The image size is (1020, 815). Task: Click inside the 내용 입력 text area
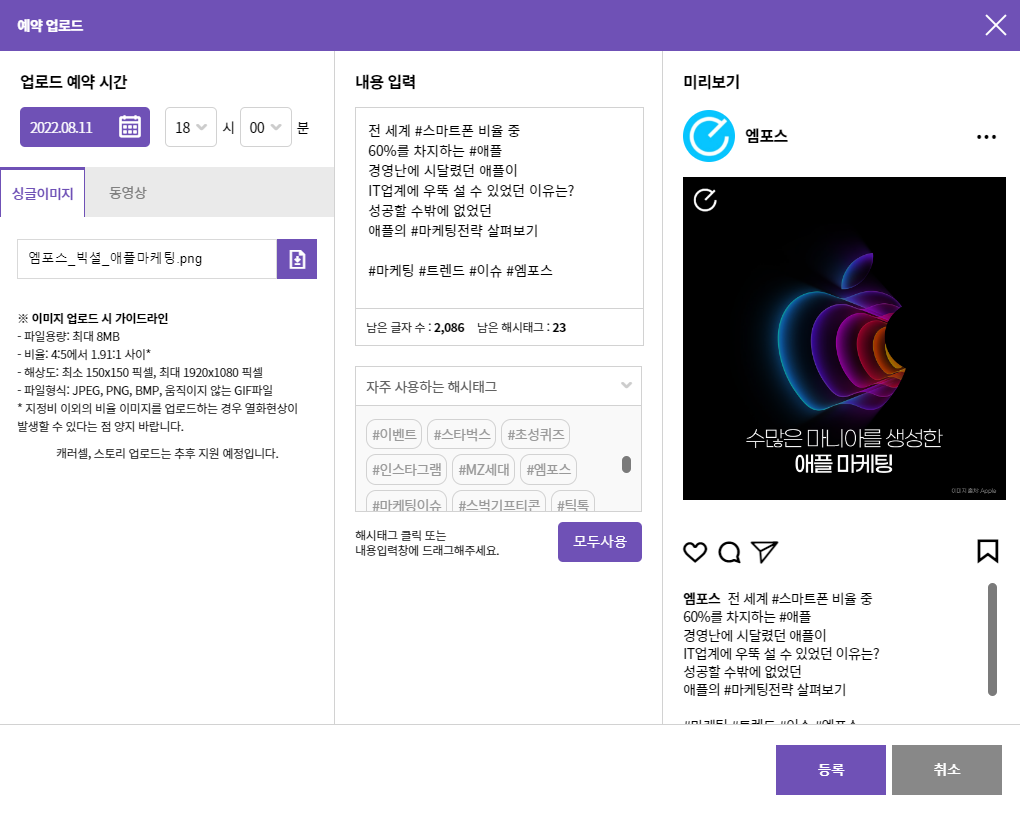click(x=499, y=208)
